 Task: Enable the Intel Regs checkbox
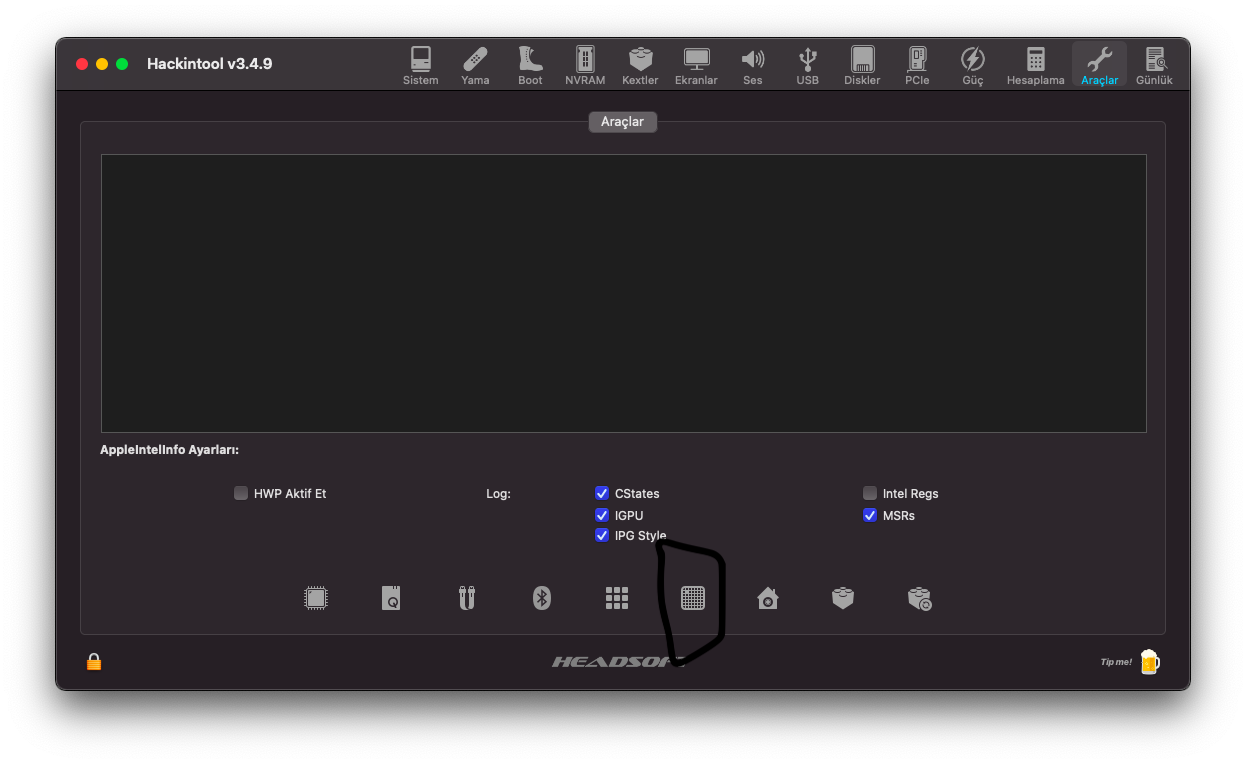click(x=870, y=493)
